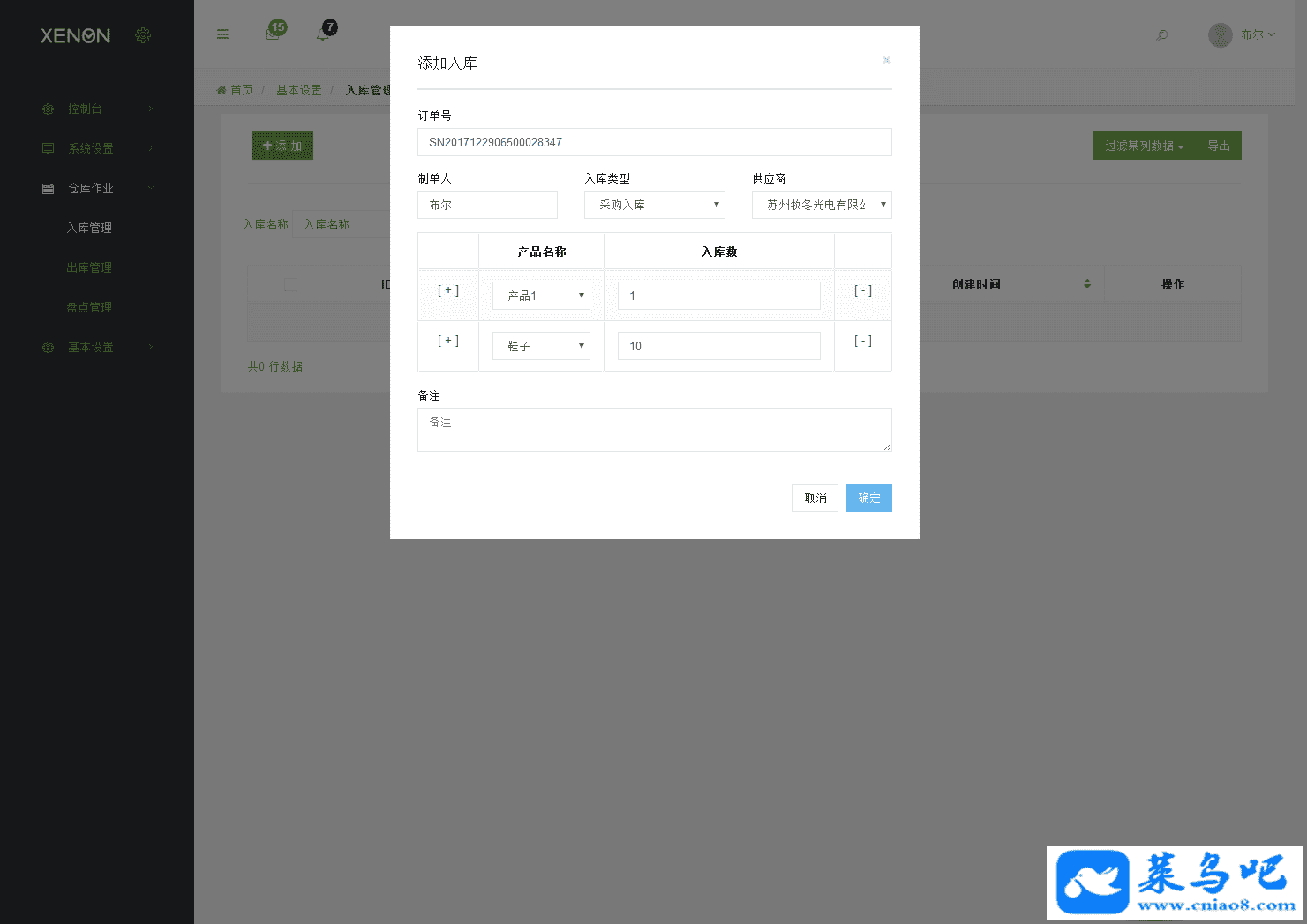Image resolution: width=1307 pixels, height=924 pixels.
Task: Click the search magnifier icon in header
Action: pos(1162,35)
